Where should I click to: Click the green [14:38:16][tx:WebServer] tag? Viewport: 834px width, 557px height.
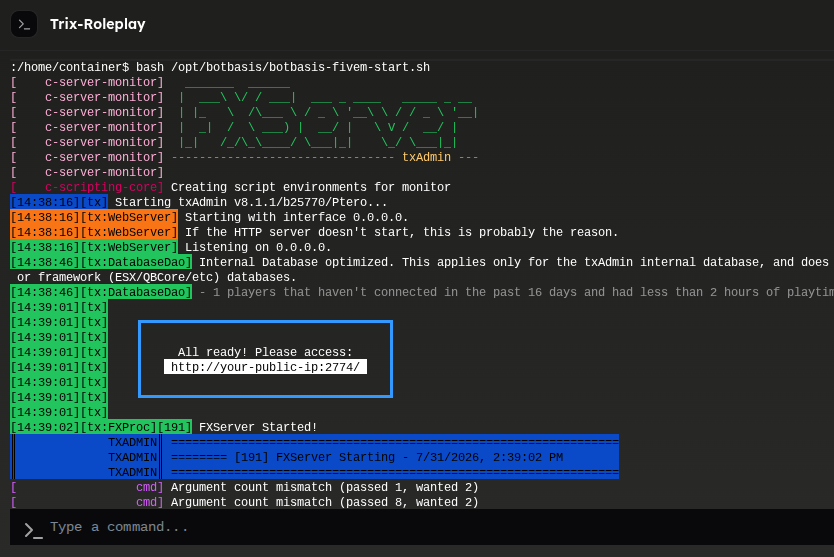(94, 247)
